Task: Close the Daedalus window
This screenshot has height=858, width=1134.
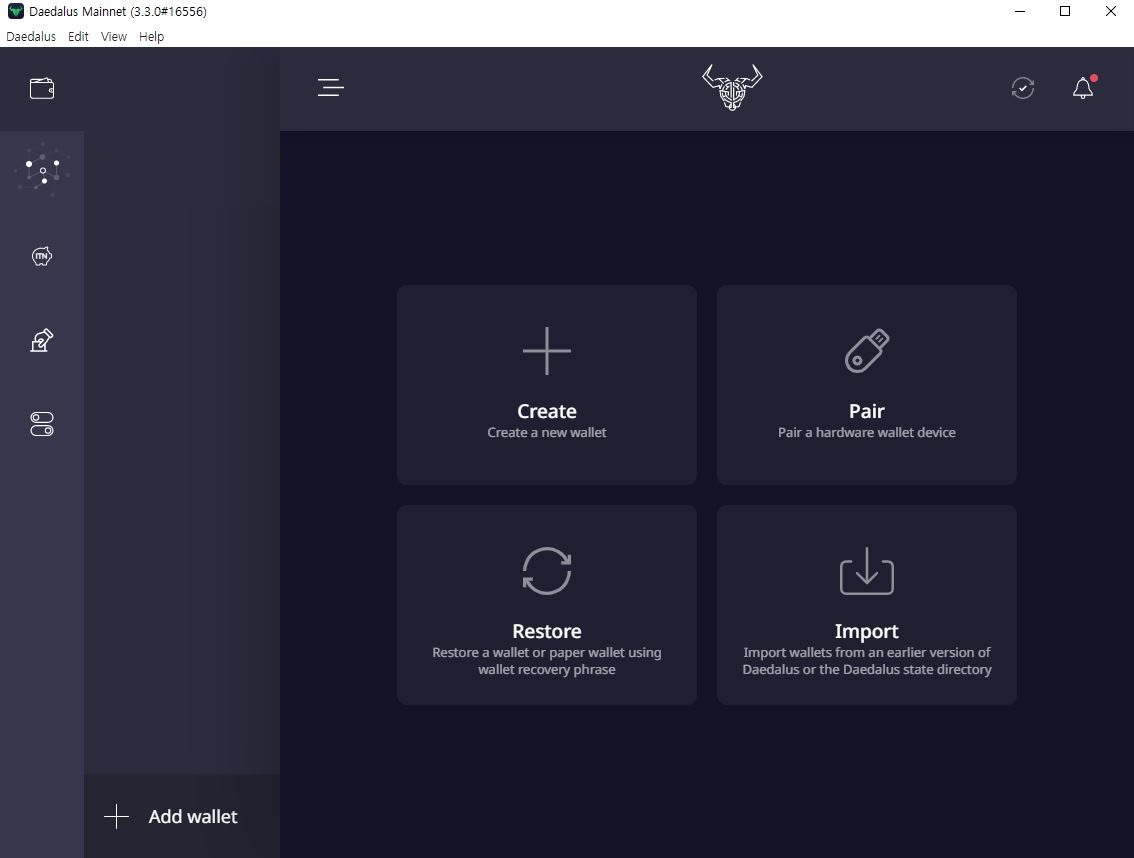Action: (x=1111, y=12)
